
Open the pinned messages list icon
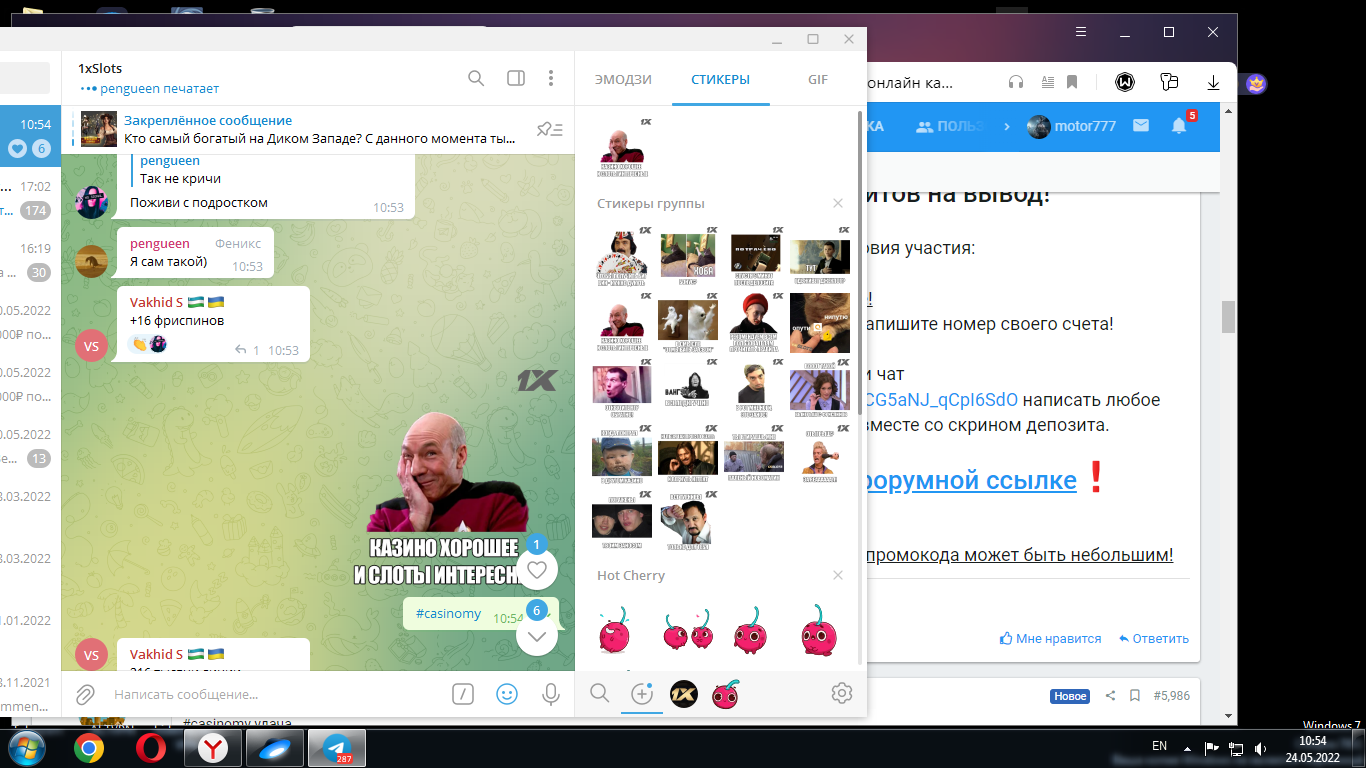click(x=549, y=129)
